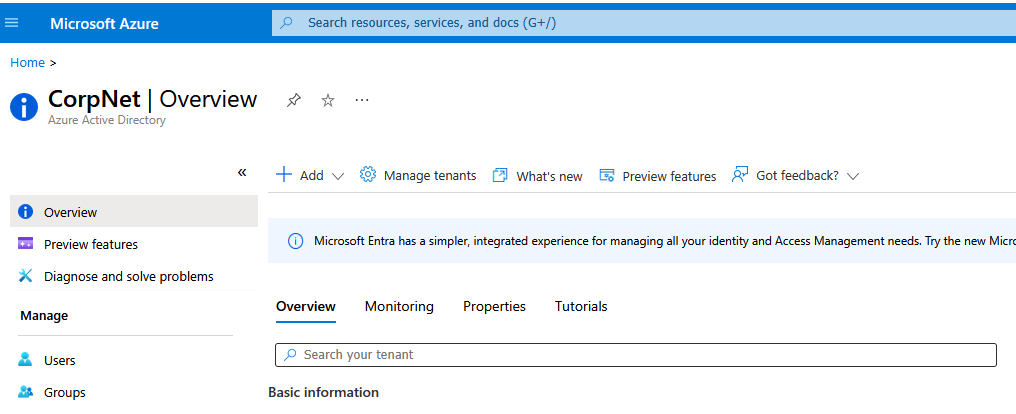
Task: Click the Basic information heading
Action: [323, 393]
